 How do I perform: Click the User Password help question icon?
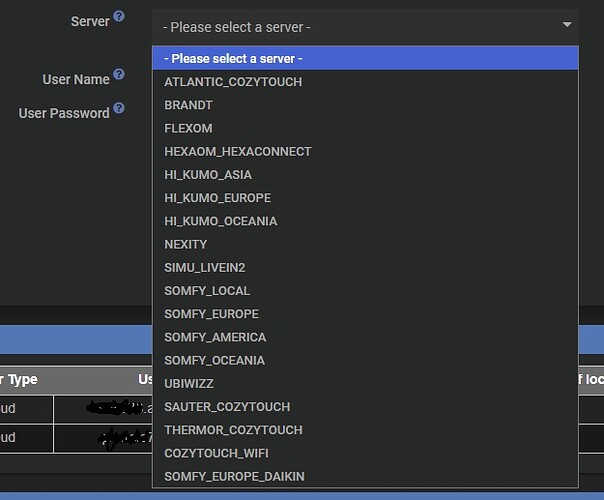point(119,108)
